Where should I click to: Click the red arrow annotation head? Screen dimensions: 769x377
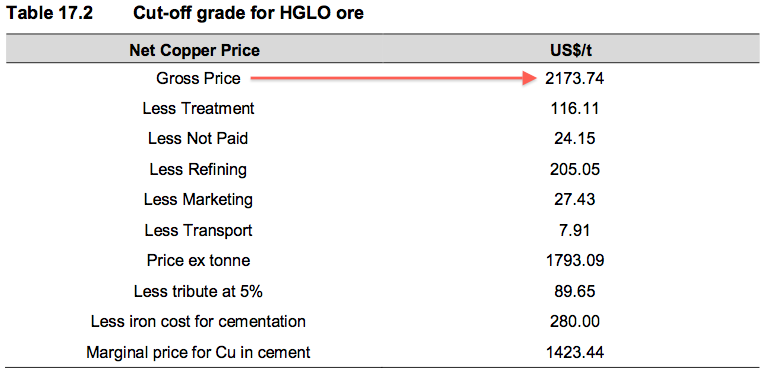pyautogui.click(x=528, y=77)
